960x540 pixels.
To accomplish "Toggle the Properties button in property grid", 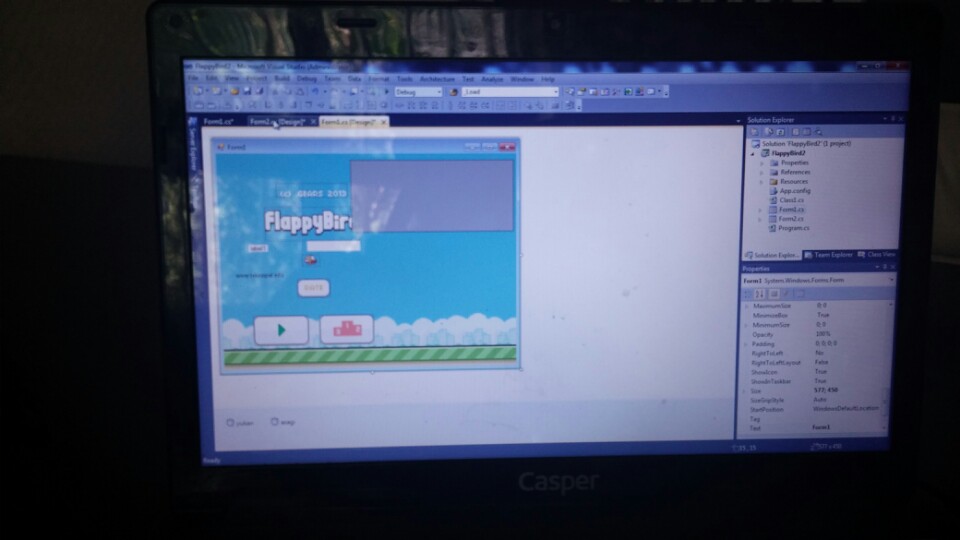I will [x=774, y=294].
